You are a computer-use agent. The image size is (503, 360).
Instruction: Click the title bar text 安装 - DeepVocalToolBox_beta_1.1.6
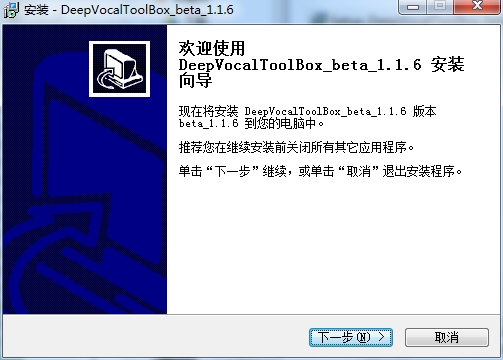pos(129,10)
